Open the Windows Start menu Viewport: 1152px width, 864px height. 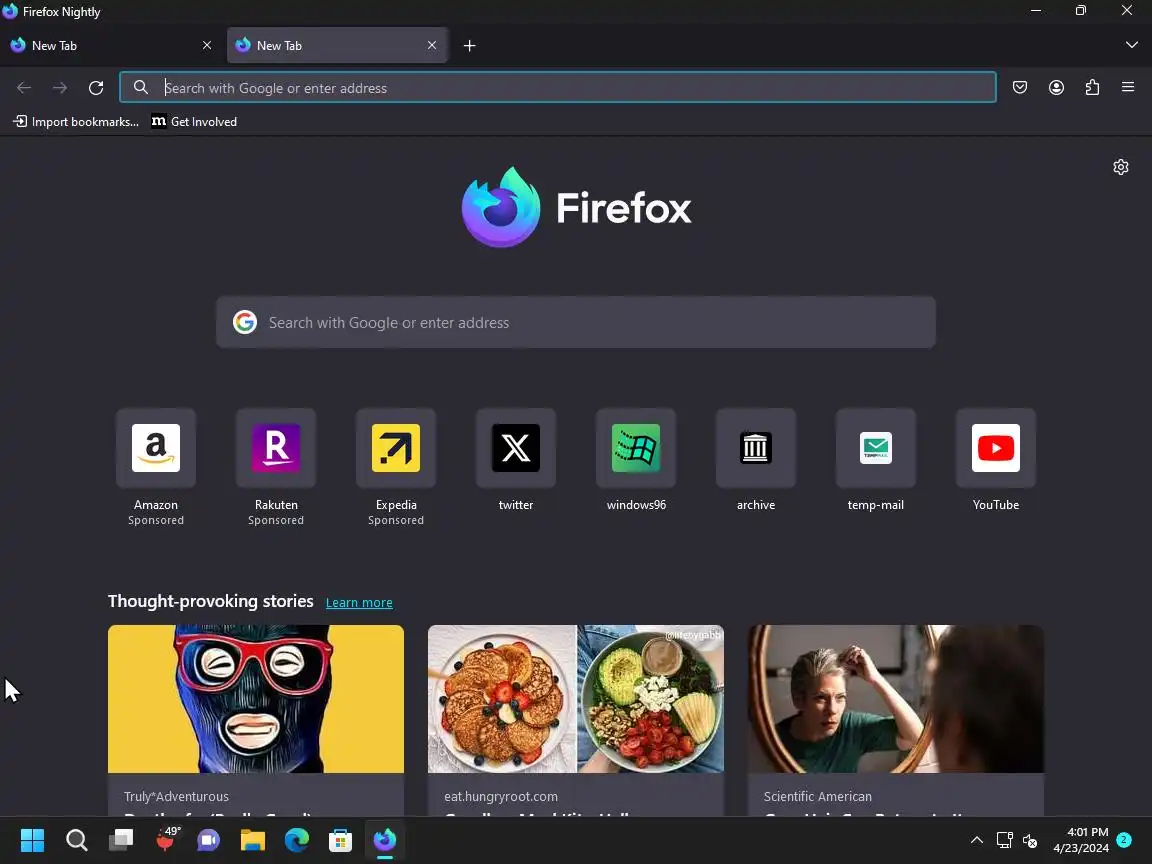point(32,840)
